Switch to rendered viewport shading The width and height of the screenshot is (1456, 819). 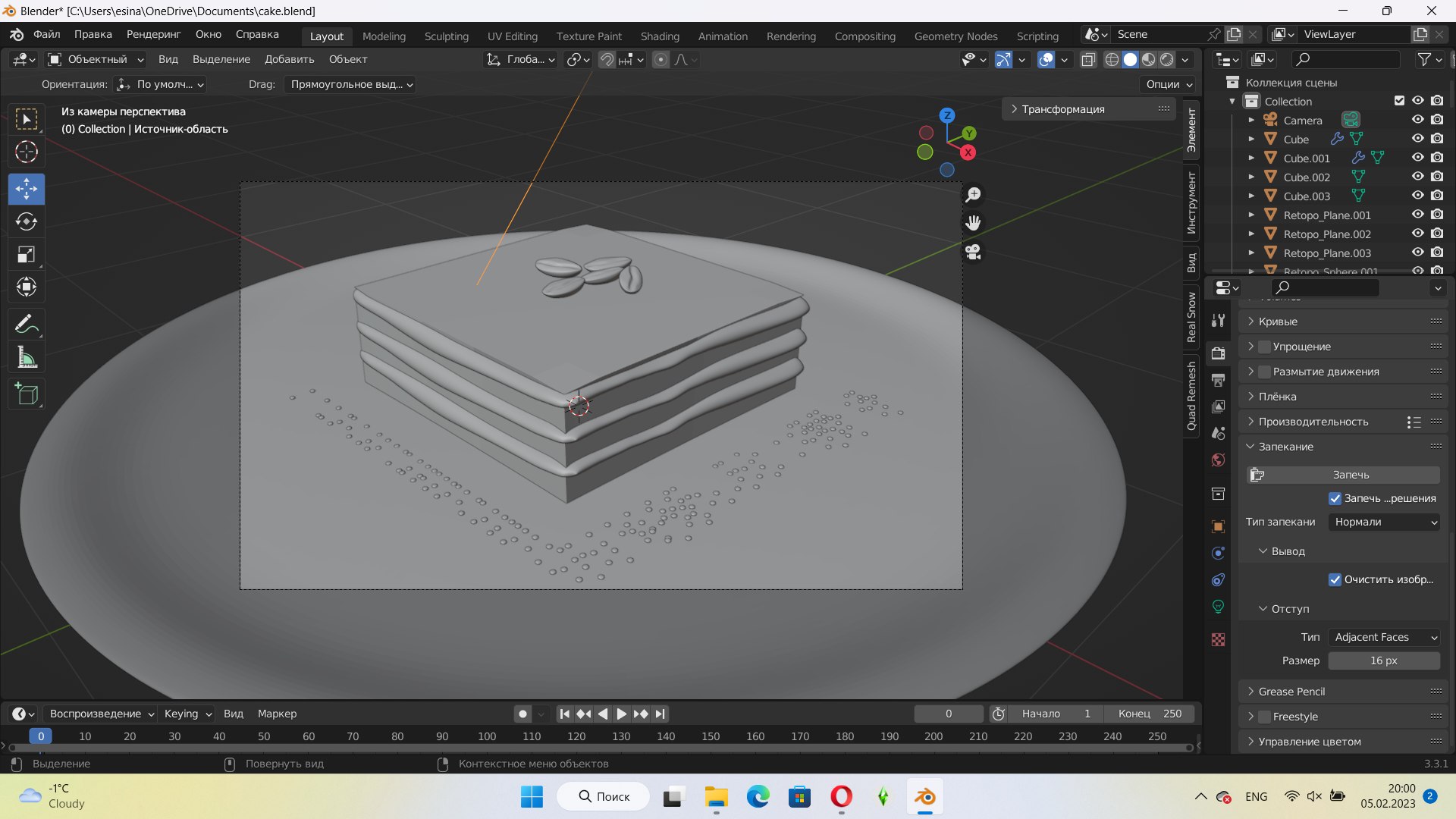point(1167,59)
